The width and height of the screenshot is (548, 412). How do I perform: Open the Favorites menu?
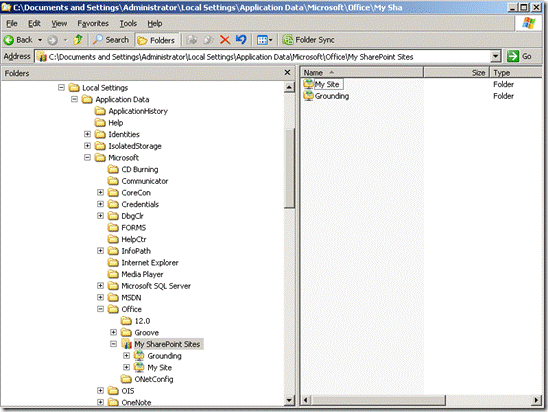[x=93, y=23]
